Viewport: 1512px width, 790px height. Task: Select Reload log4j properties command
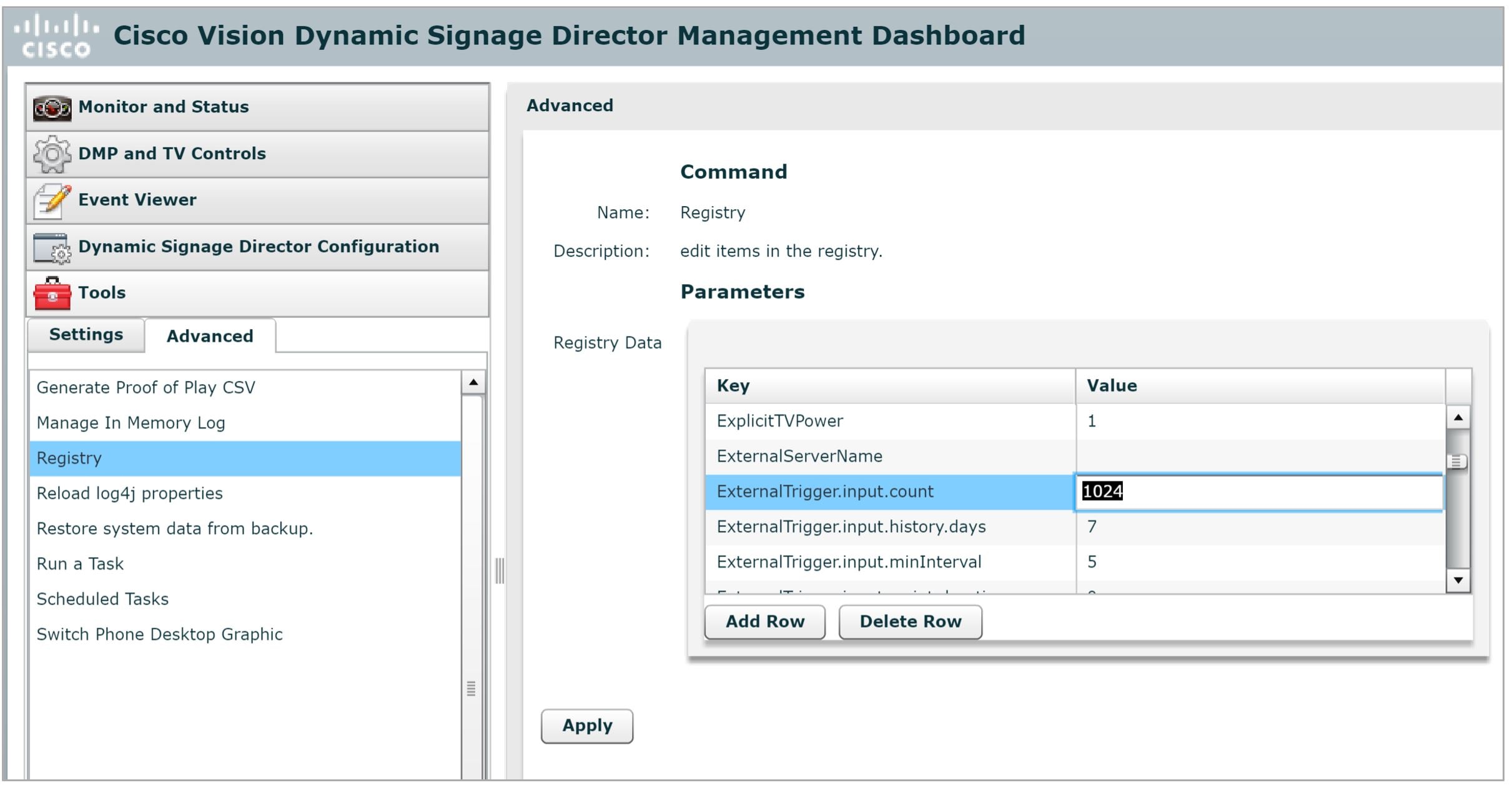[x=245, y=493]
